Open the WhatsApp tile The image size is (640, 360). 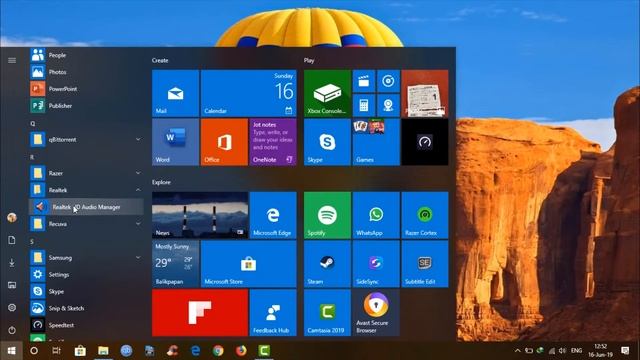tap(376, 215)
